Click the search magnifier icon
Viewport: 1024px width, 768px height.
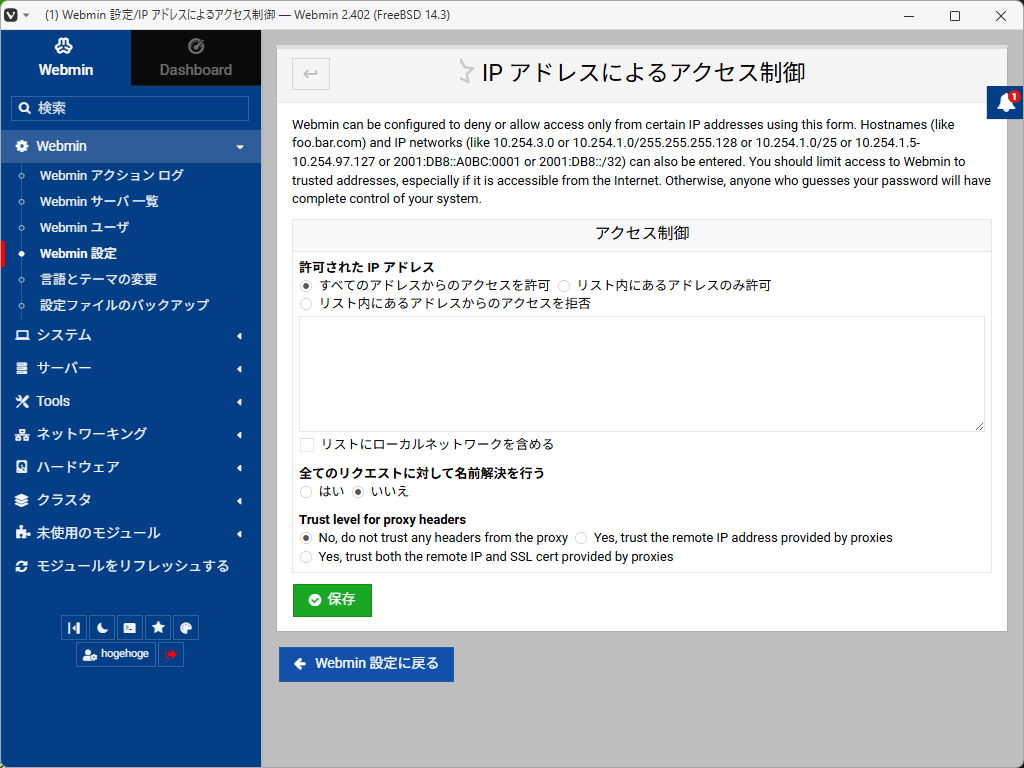tap(25, 108)
